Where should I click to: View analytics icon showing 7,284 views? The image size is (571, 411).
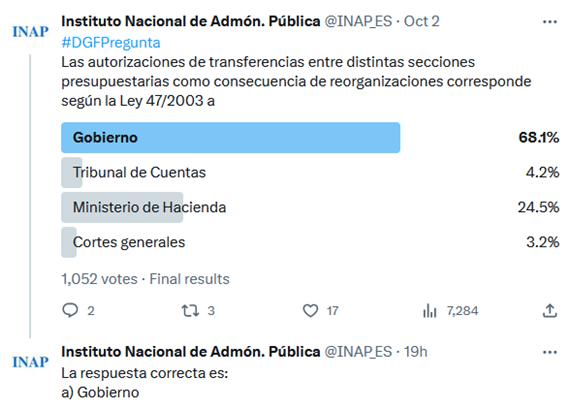click(430, 311)
